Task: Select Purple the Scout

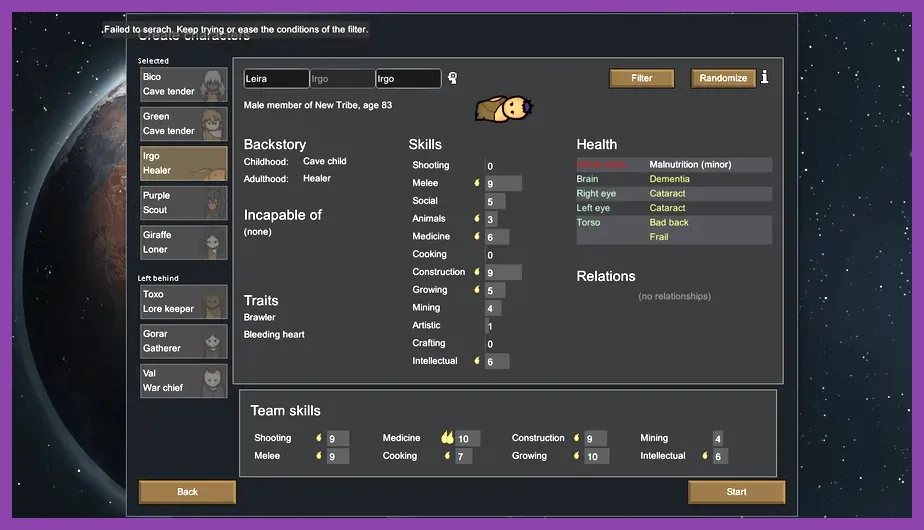Action: coord(184,203)
